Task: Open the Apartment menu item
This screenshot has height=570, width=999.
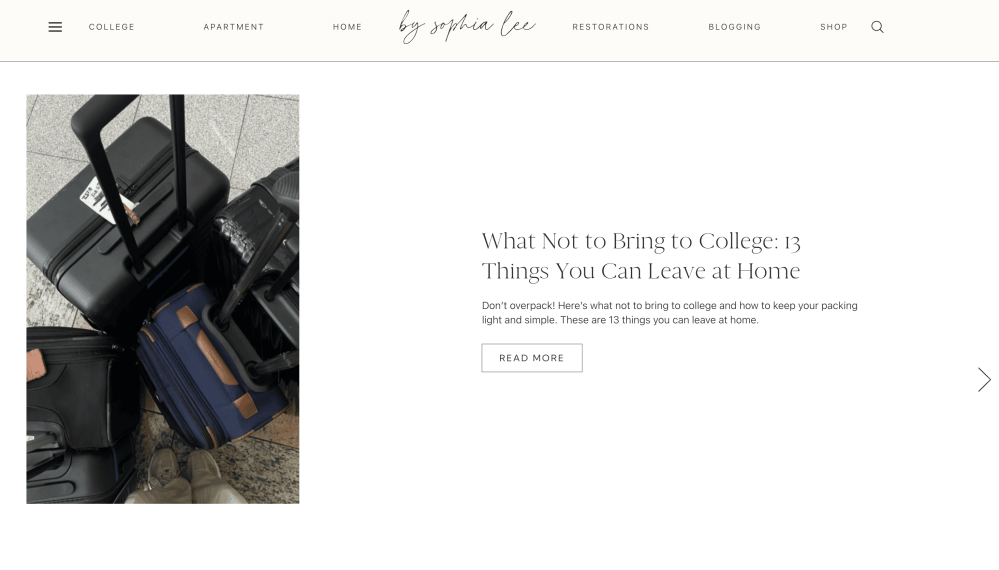Action: tap(234, 27)
